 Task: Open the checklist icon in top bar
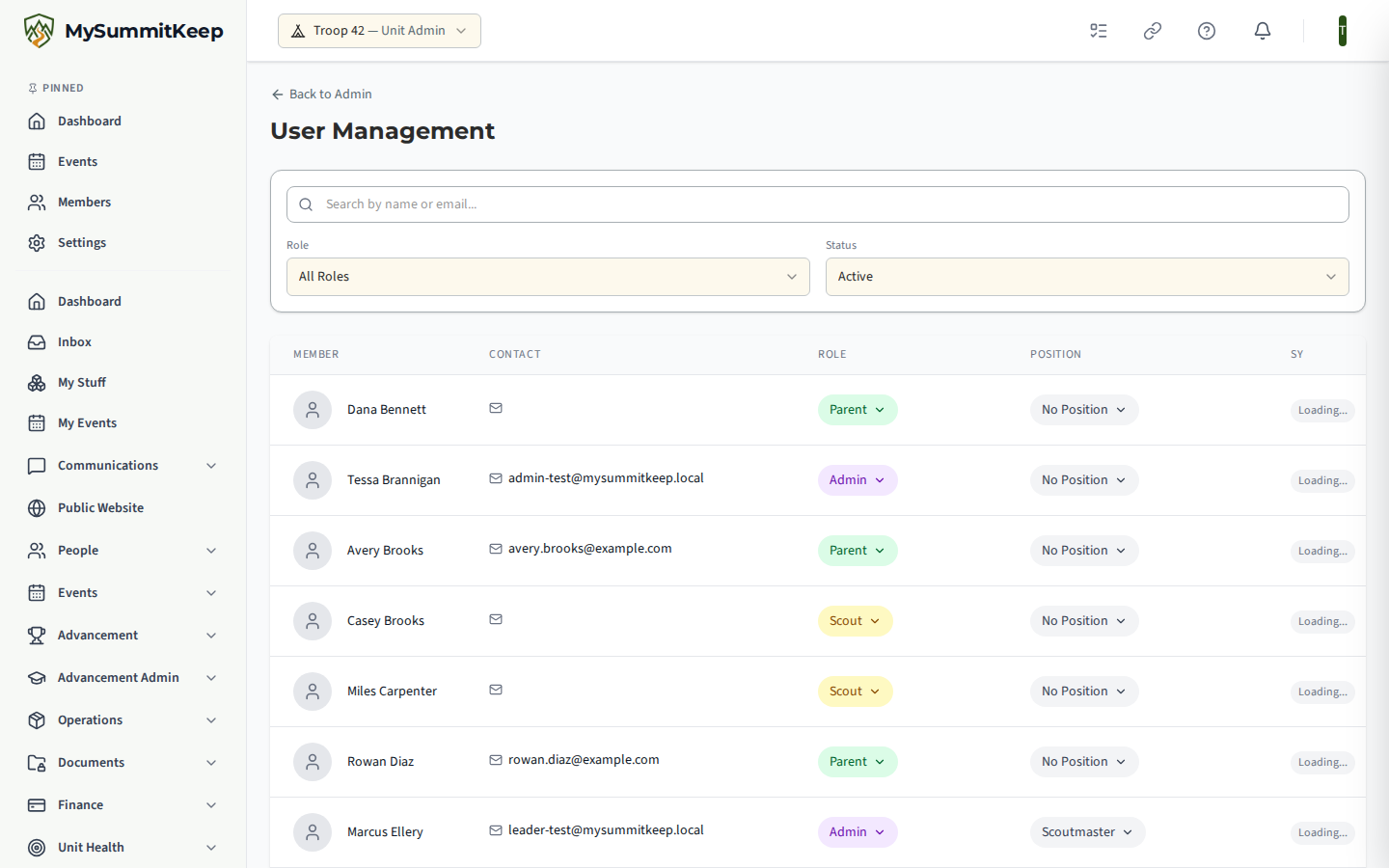[1099, 31]
